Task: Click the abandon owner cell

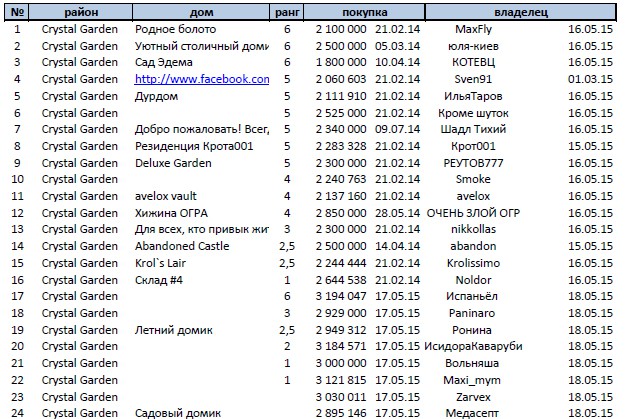Action: click(473, 246)
